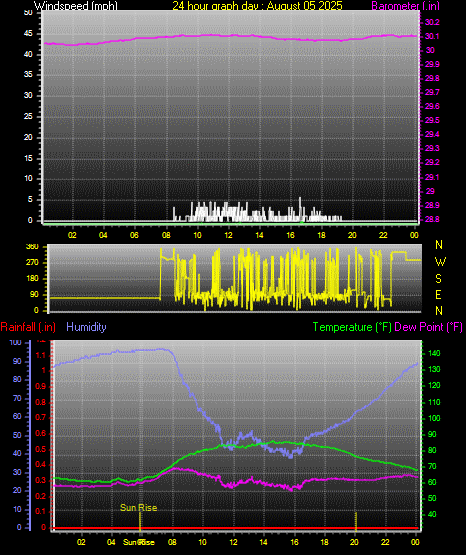Screen dimensions: 466x555
Task: Click the 30.2 value on barometer axis
Action: pos(432,22)
